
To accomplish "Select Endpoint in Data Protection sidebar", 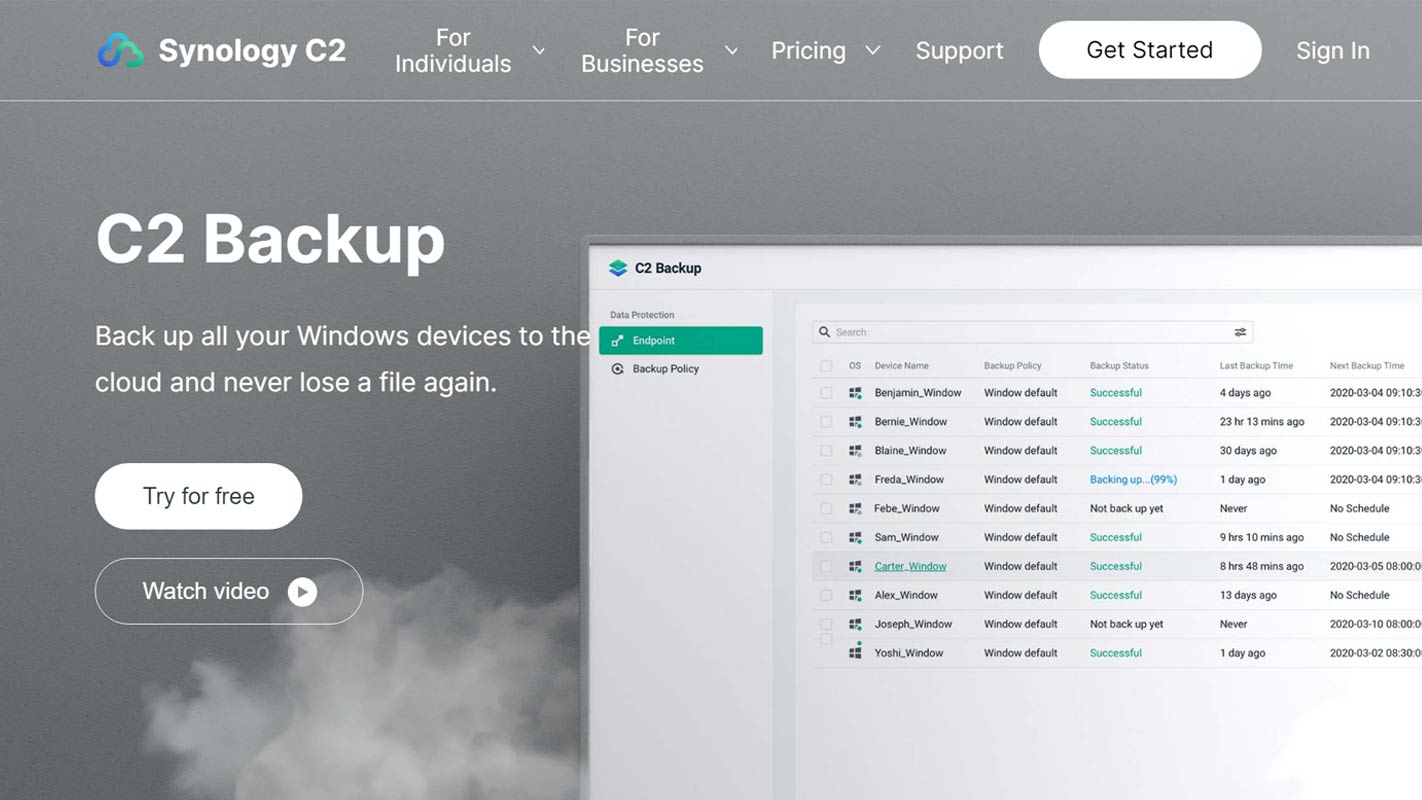I will [x=681, y=341].
